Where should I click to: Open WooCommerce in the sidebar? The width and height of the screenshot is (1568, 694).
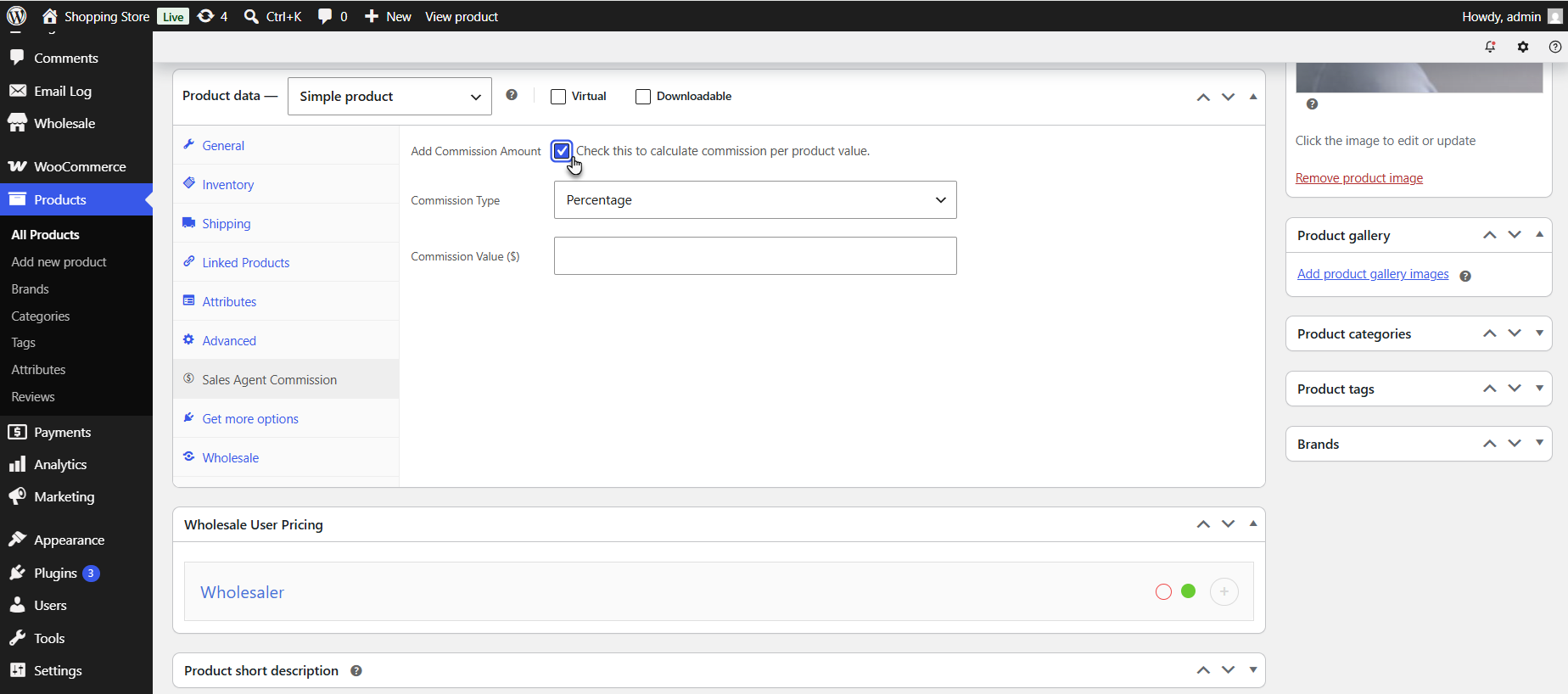pyautogui.click(x=76, y=166)
